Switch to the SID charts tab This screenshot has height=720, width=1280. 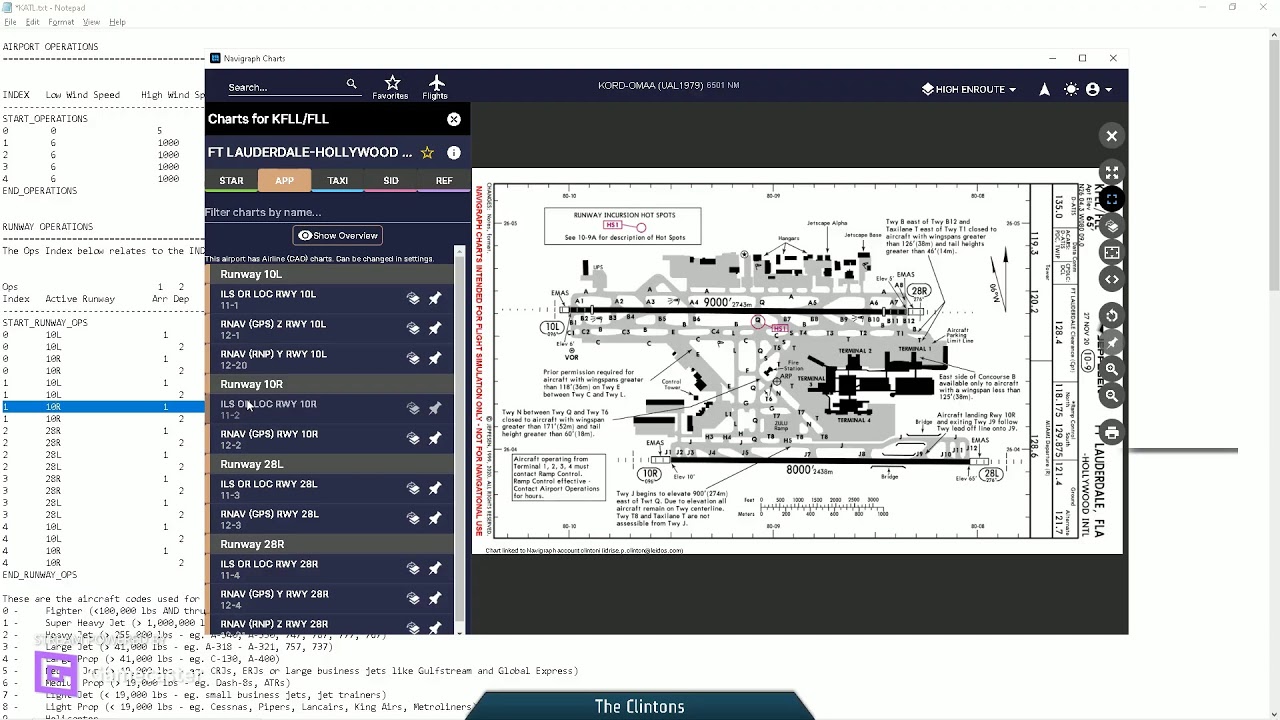tap(391, 181)
